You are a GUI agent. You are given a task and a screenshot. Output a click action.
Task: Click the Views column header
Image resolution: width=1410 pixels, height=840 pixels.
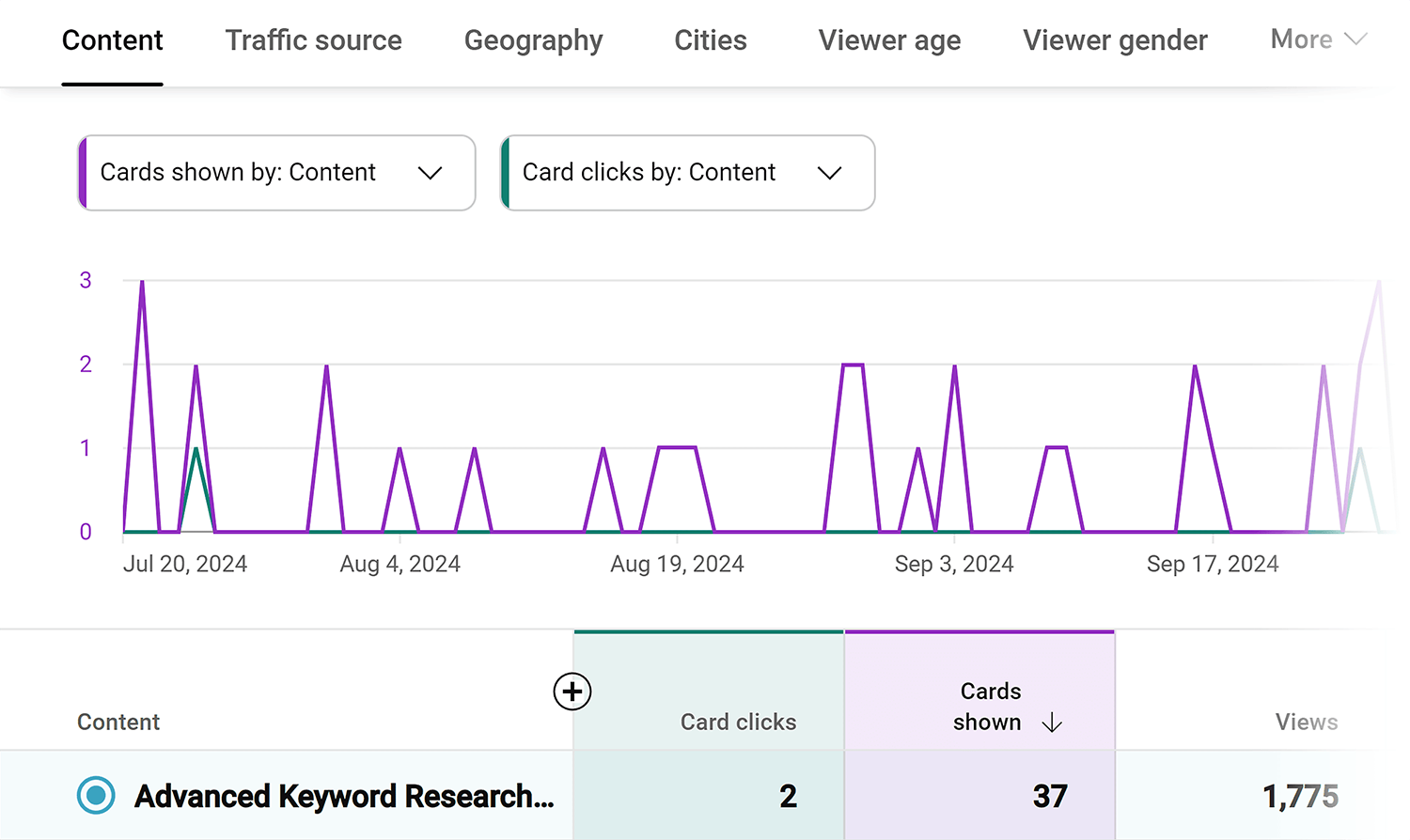[1307, 722]
